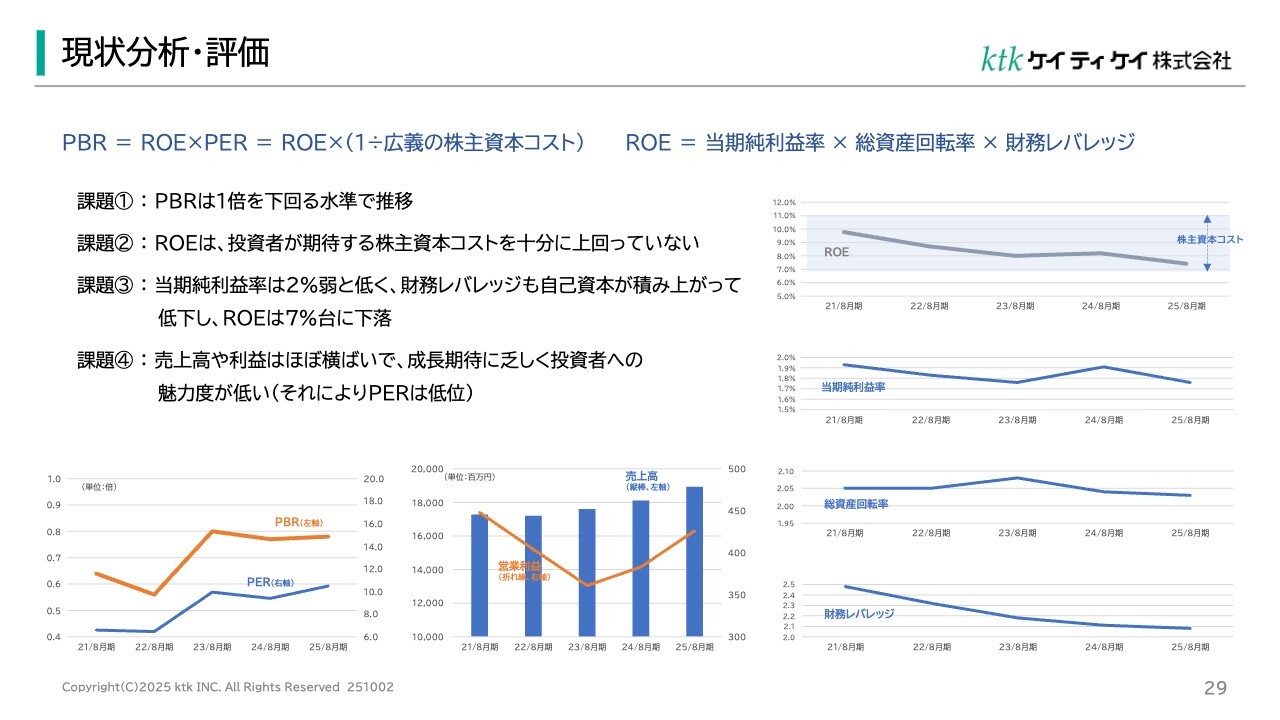Click the ROE line label in the chart
Image resolution: width=1280 pixels, height=720 pixels.
(836, 253)
